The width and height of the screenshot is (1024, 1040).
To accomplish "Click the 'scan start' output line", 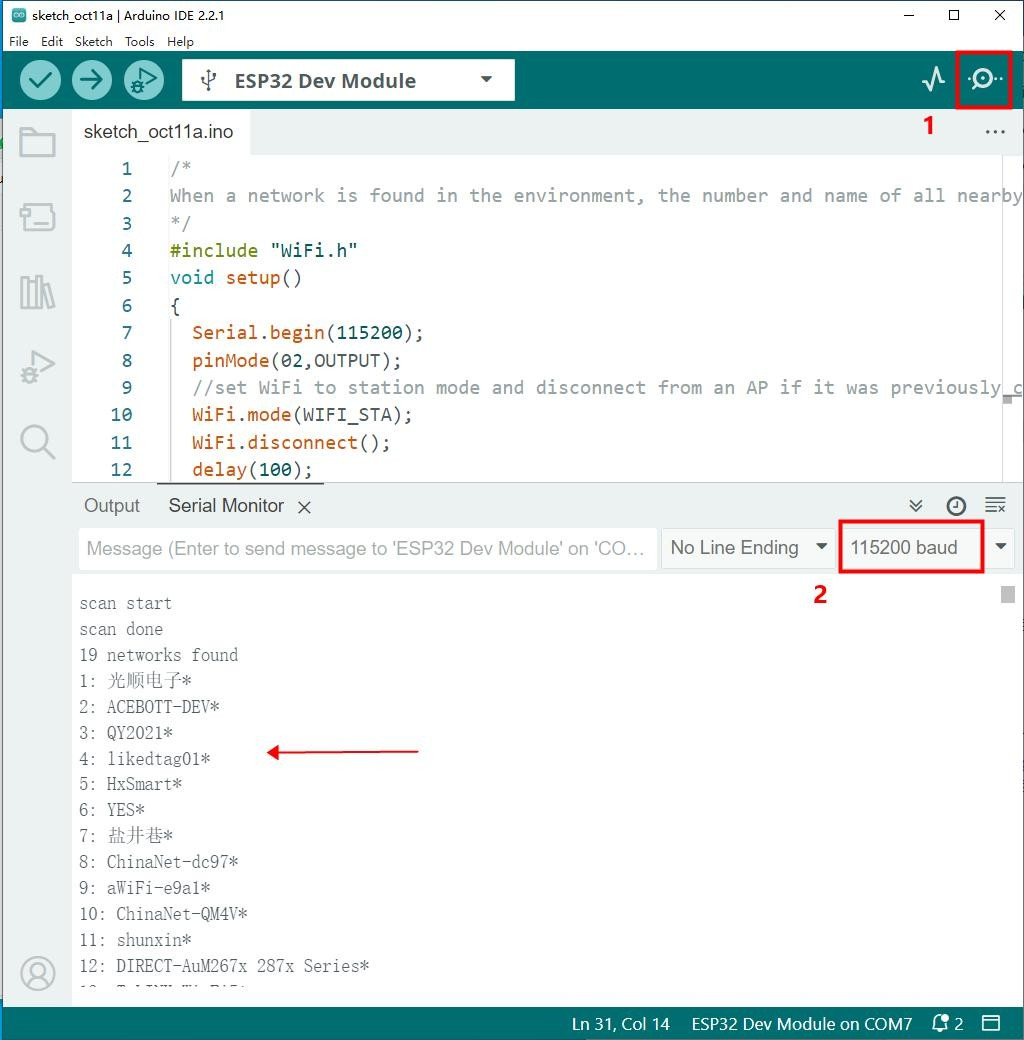I will point(125,604).
